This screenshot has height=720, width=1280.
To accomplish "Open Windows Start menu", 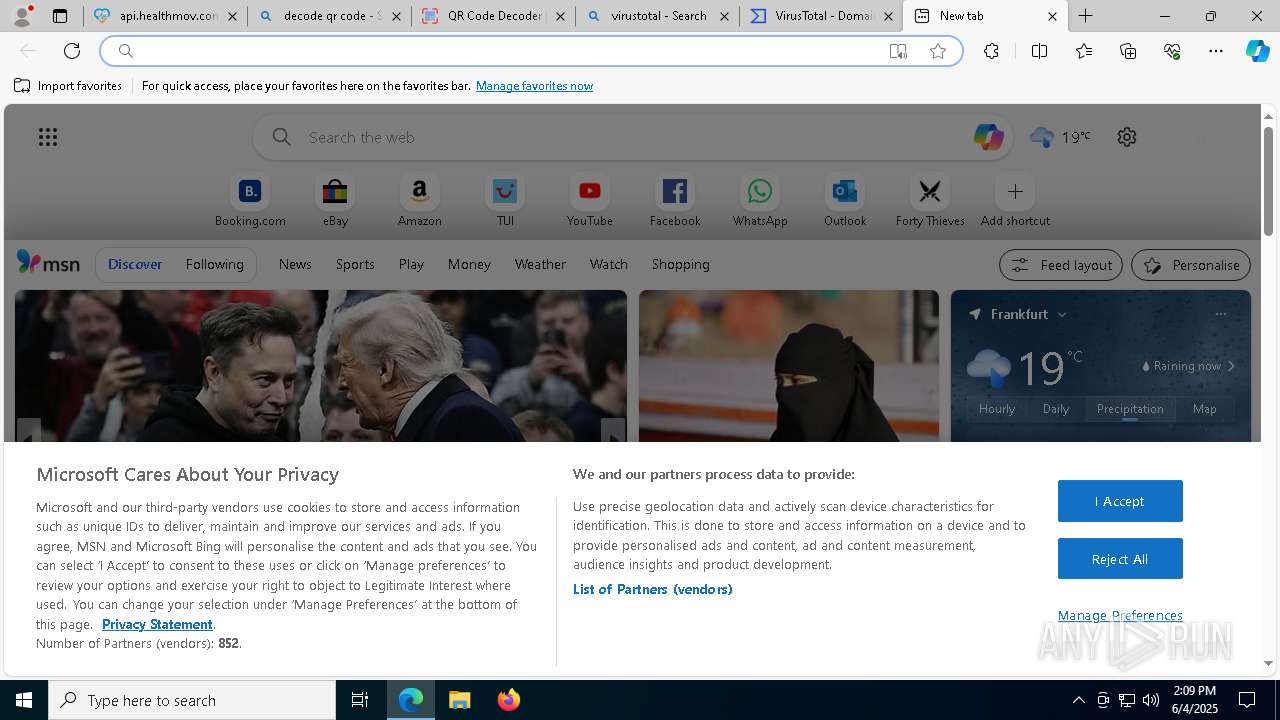I will (24, 700).
